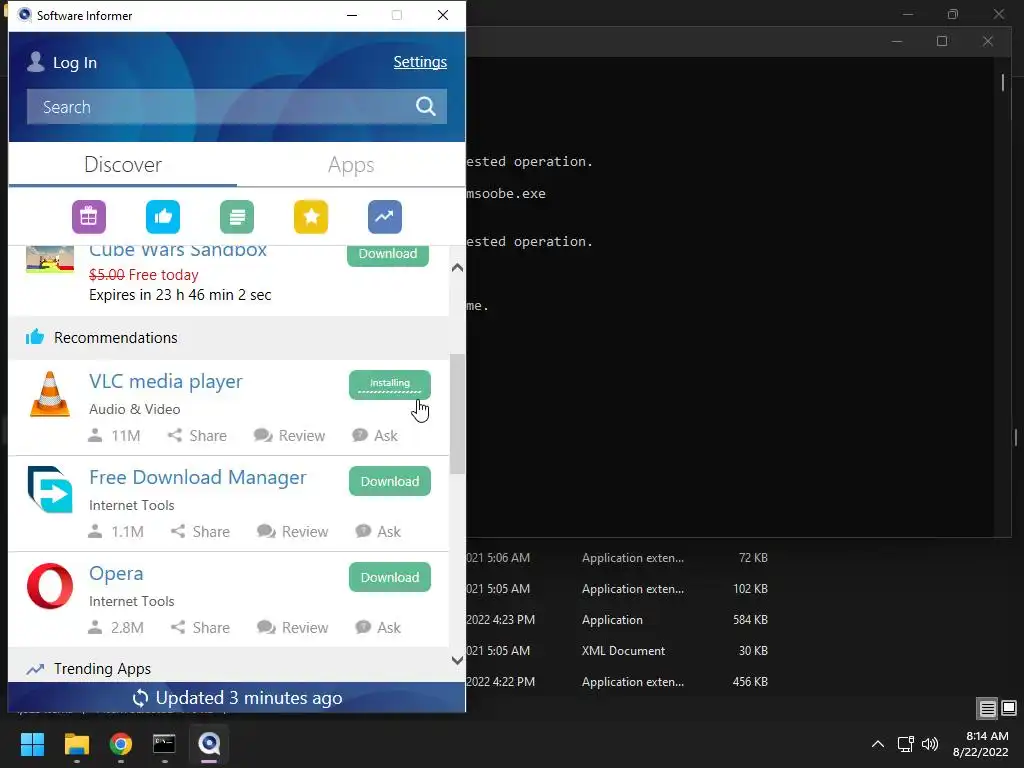The image size is (1024, 768).
Task: Click the VLC Installing button
Action: point(390,385)
